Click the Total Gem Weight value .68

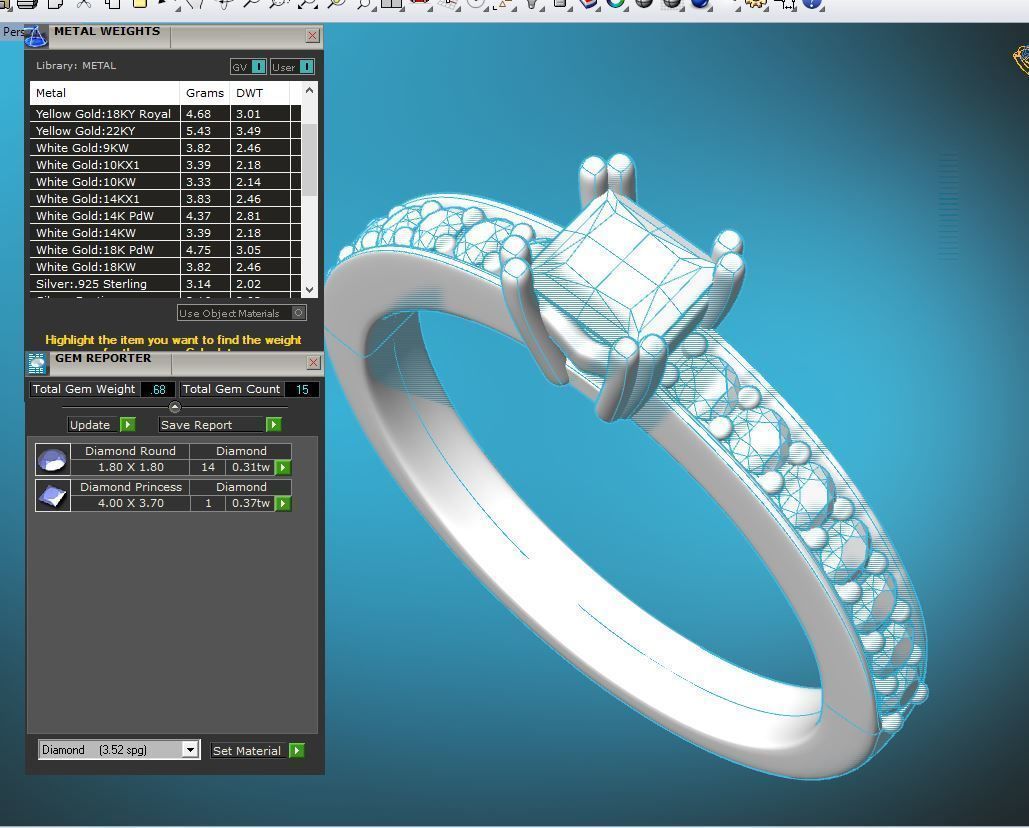[158, 389]
